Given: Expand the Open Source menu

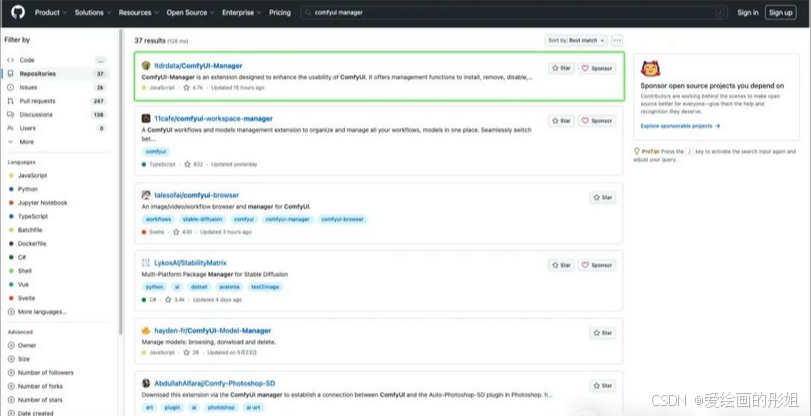Looking at the screenshot, I should (x=190, y=12).
